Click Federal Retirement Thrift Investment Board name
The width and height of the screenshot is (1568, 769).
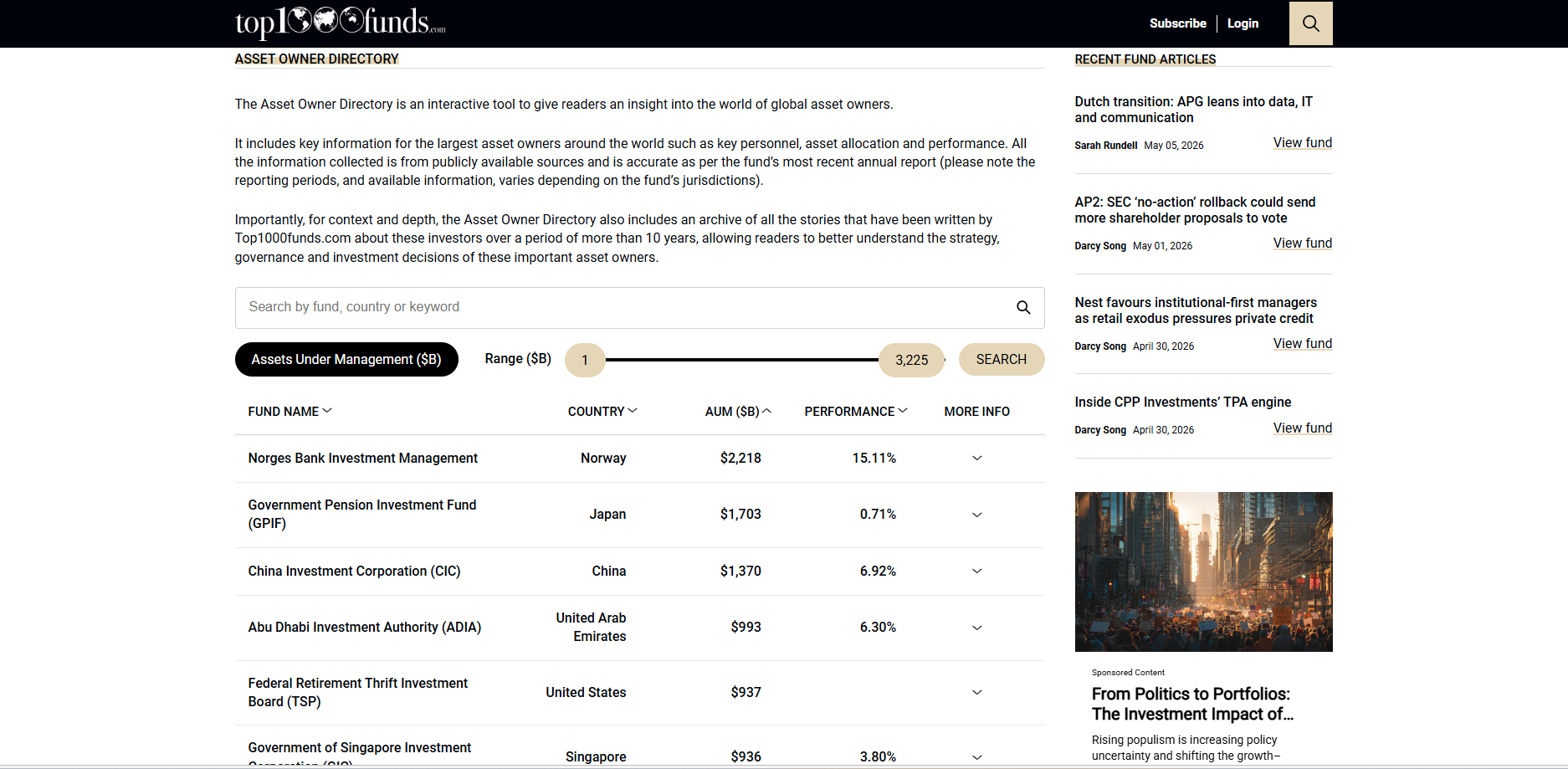pyautogui.click(x=357, y=692)
